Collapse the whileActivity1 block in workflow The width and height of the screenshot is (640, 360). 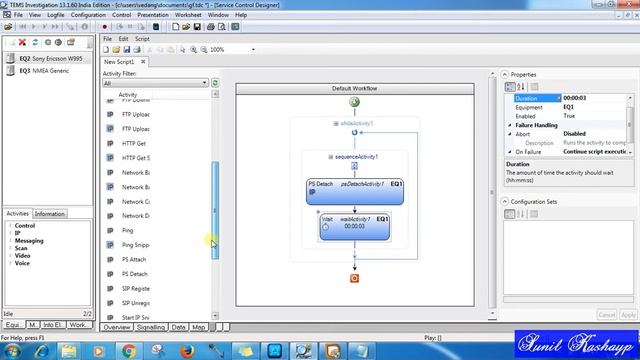tap(336, 123)
